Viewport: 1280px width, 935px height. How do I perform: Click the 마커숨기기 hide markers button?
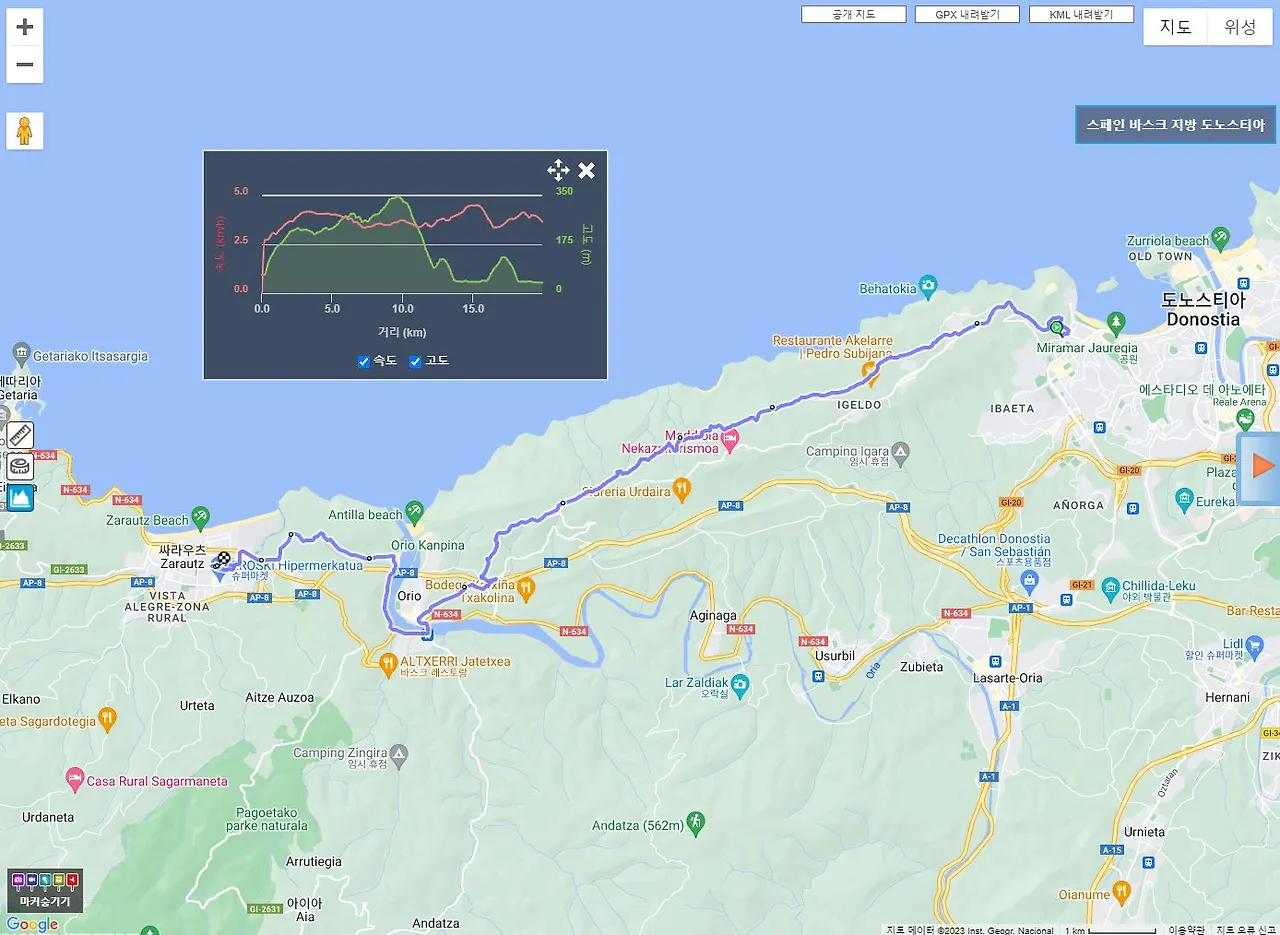pos(45,891)
